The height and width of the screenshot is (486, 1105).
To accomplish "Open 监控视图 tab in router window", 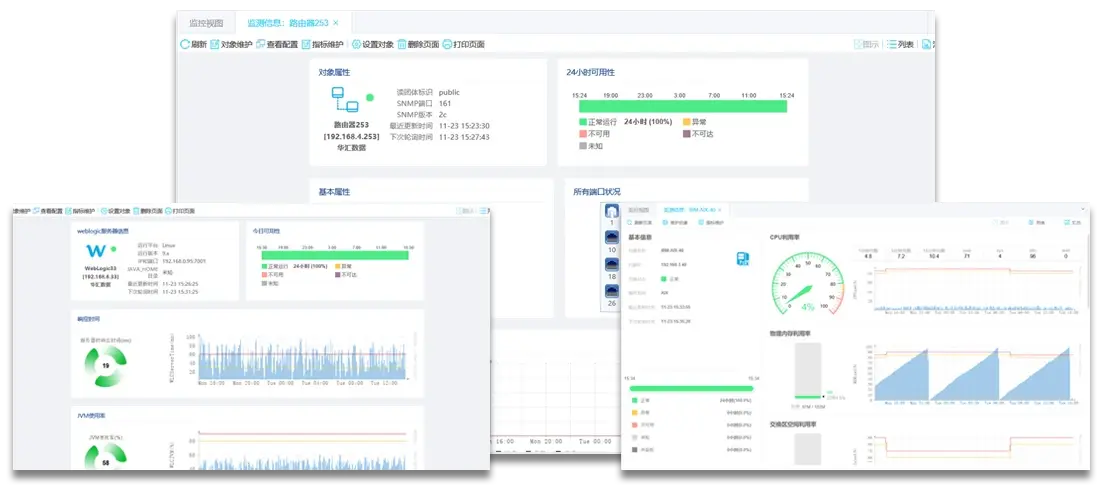I will (x=206, y=23).
